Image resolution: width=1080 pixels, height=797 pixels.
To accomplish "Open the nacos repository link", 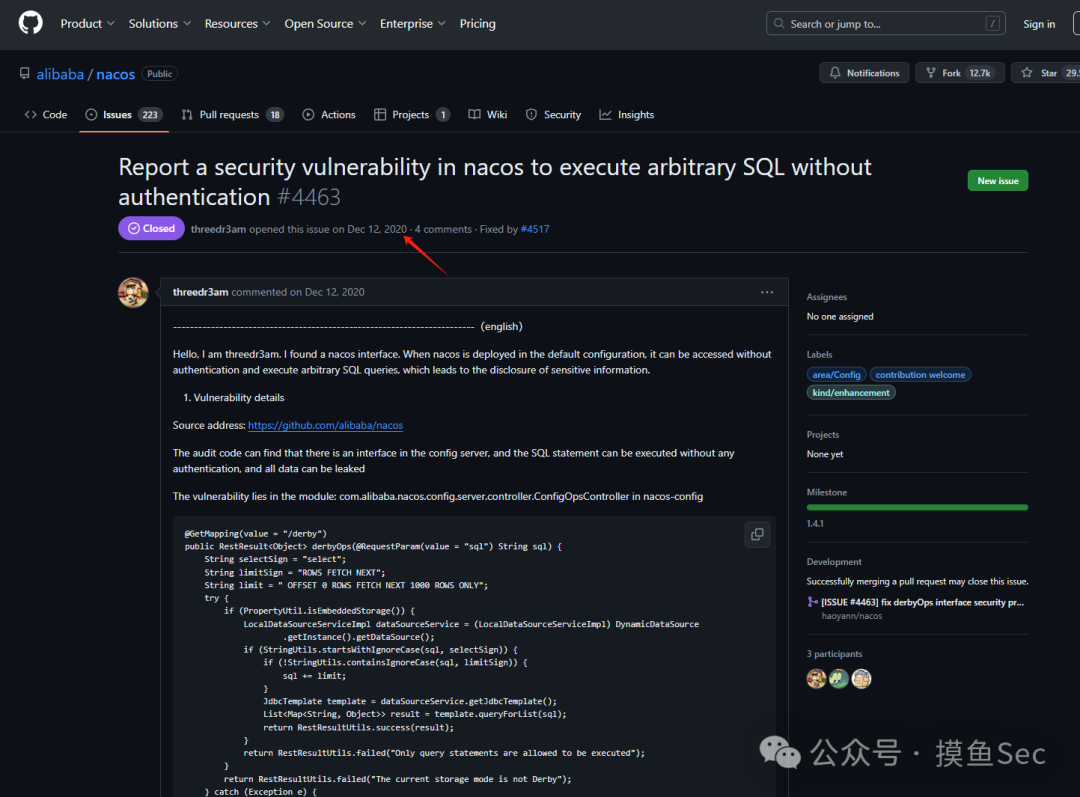I will coord(115,74).
